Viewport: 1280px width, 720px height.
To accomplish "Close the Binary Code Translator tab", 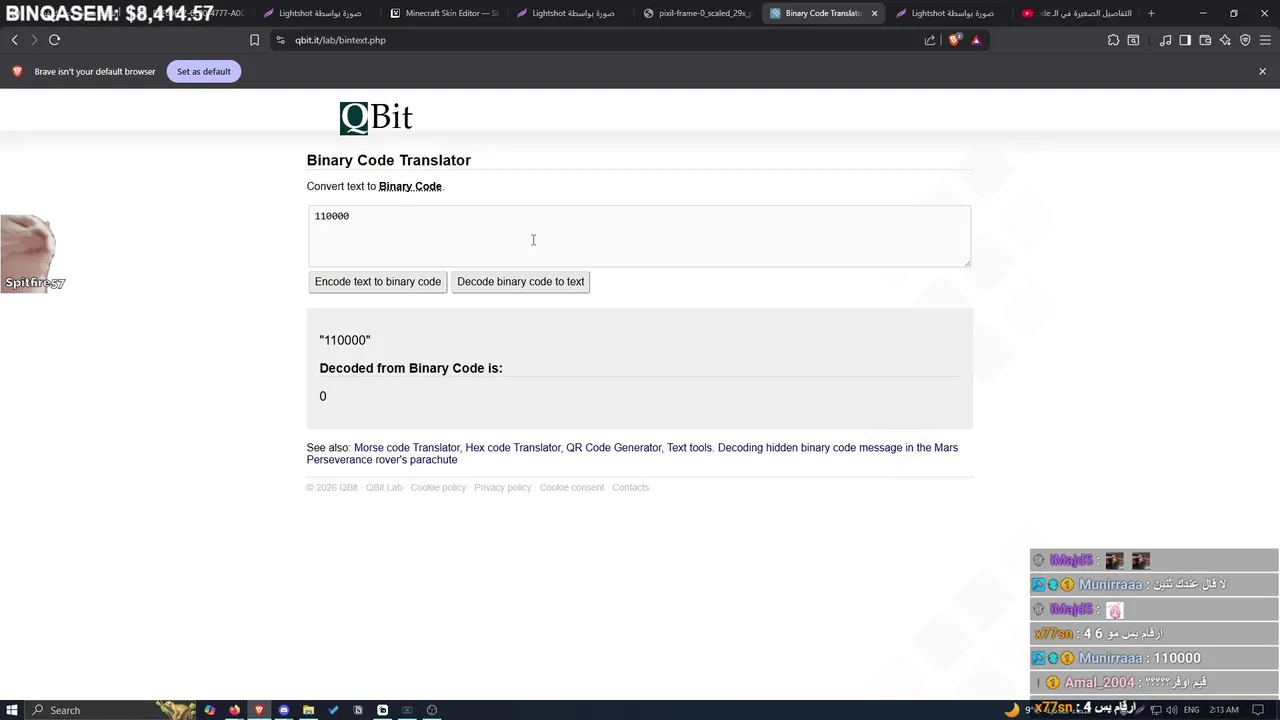I will [875, 13].
